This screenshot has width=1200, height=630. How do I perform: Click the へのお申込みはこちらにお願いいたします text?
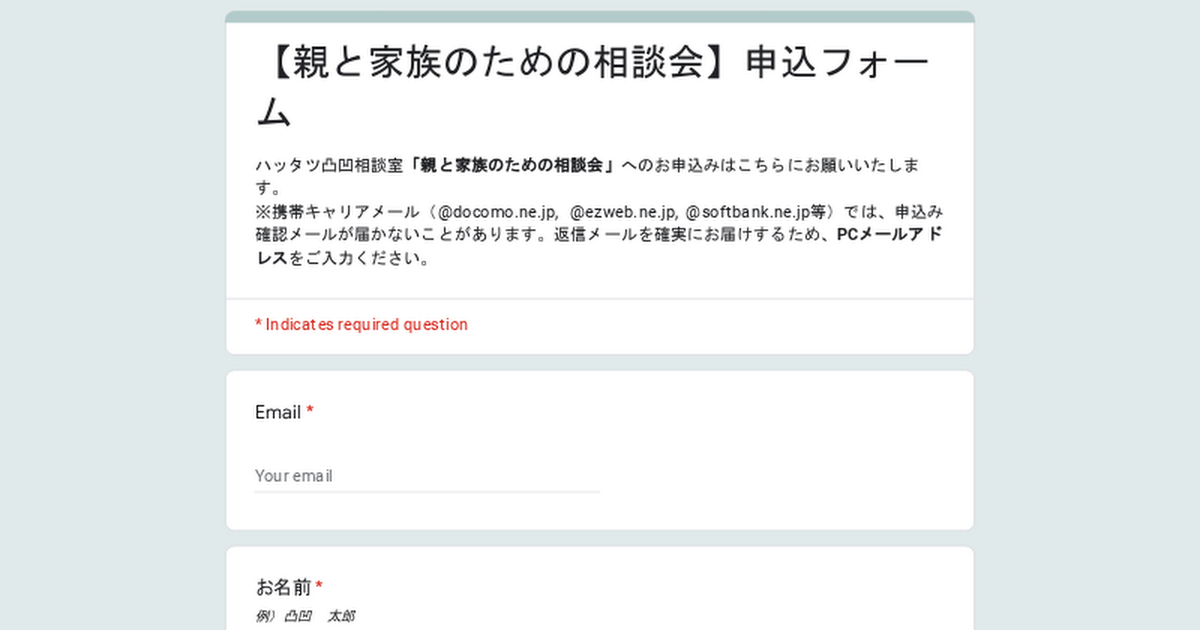[x=782, y=165]
